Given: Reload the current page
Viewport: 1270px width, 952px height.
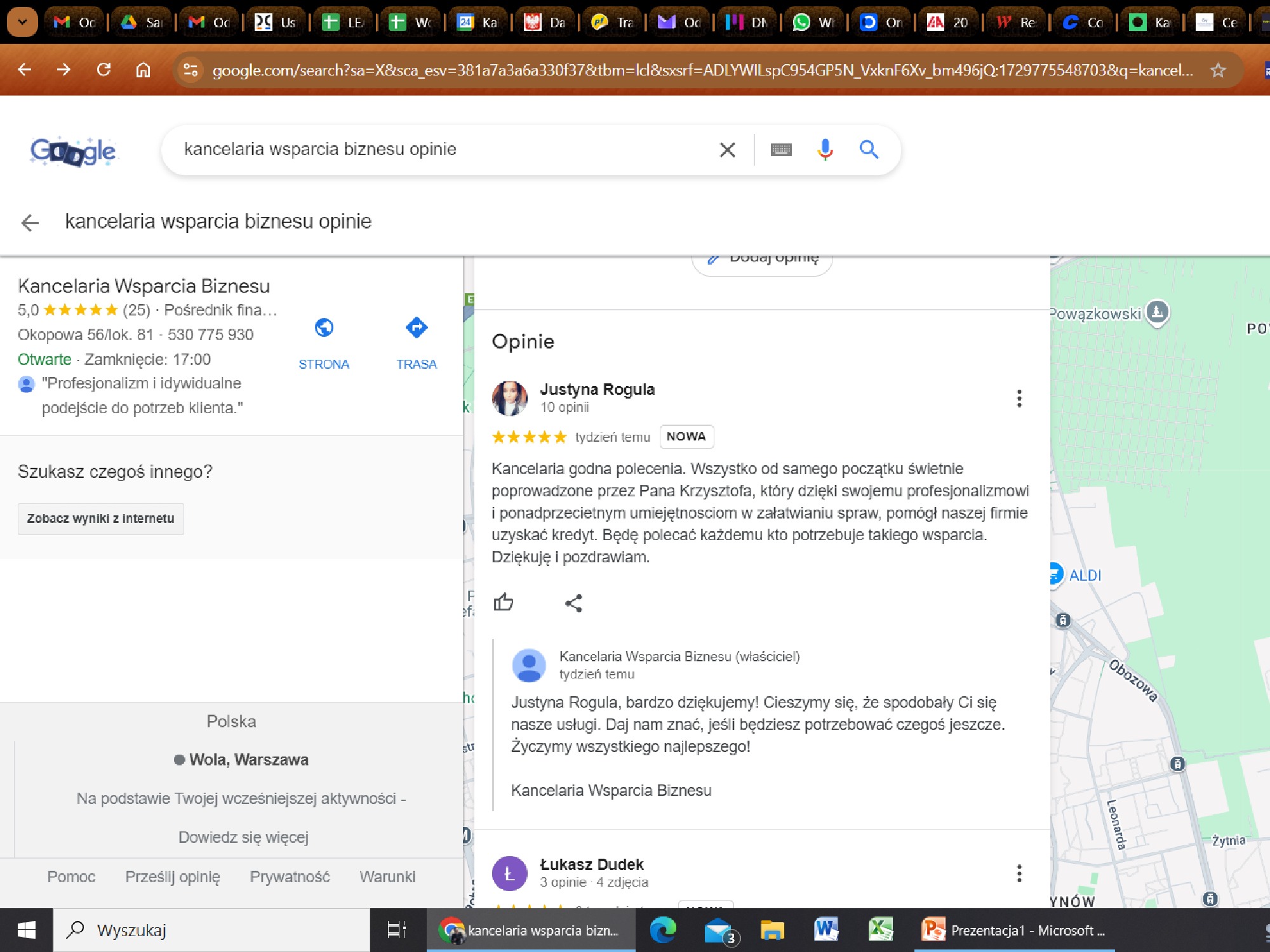Looking at the screenshot, I should tap(104, 69).
